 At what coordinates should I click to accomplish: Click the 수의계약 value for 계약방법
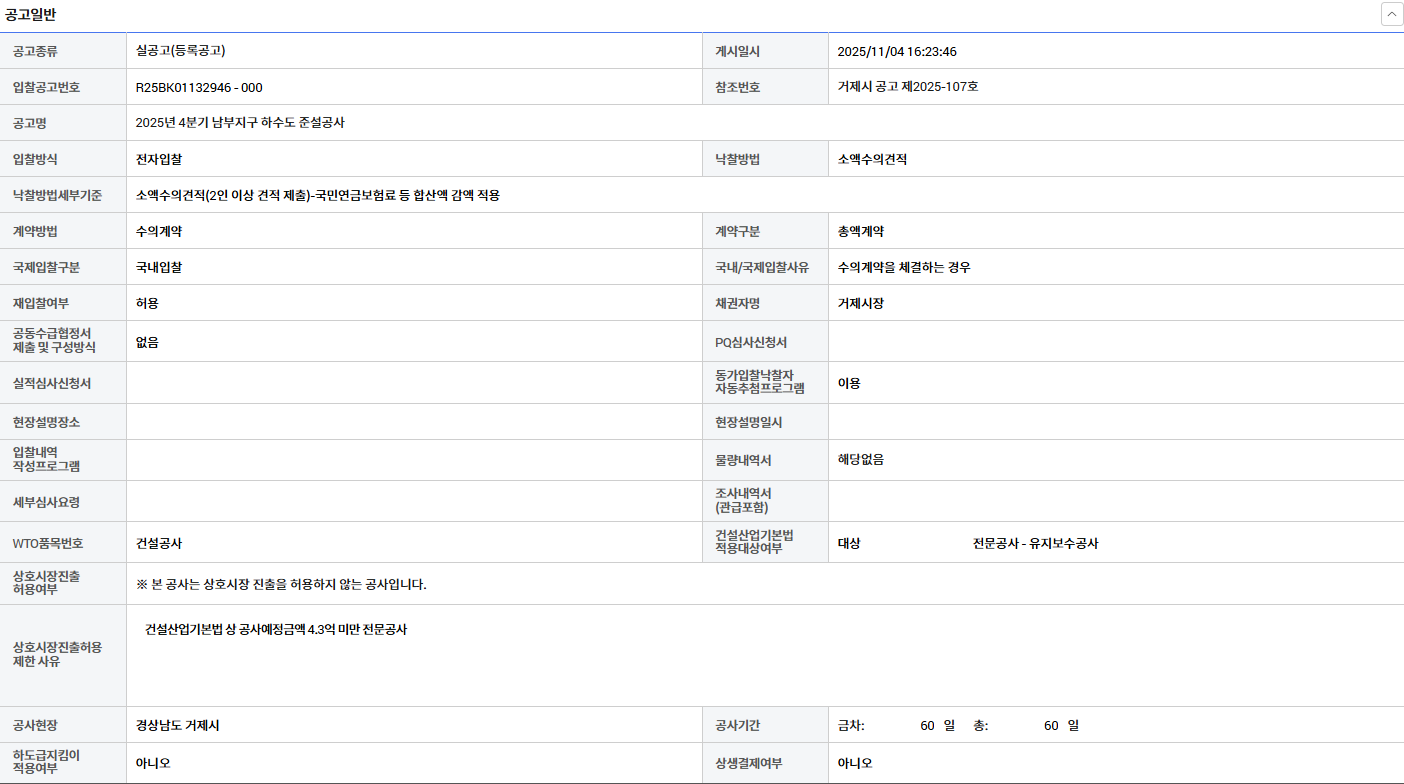pos(159,231)
